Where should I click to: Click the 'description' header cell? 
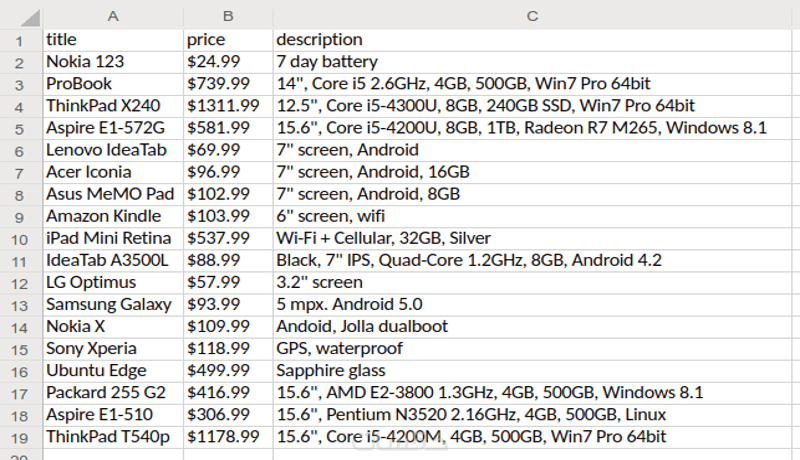tap(532, 40)
